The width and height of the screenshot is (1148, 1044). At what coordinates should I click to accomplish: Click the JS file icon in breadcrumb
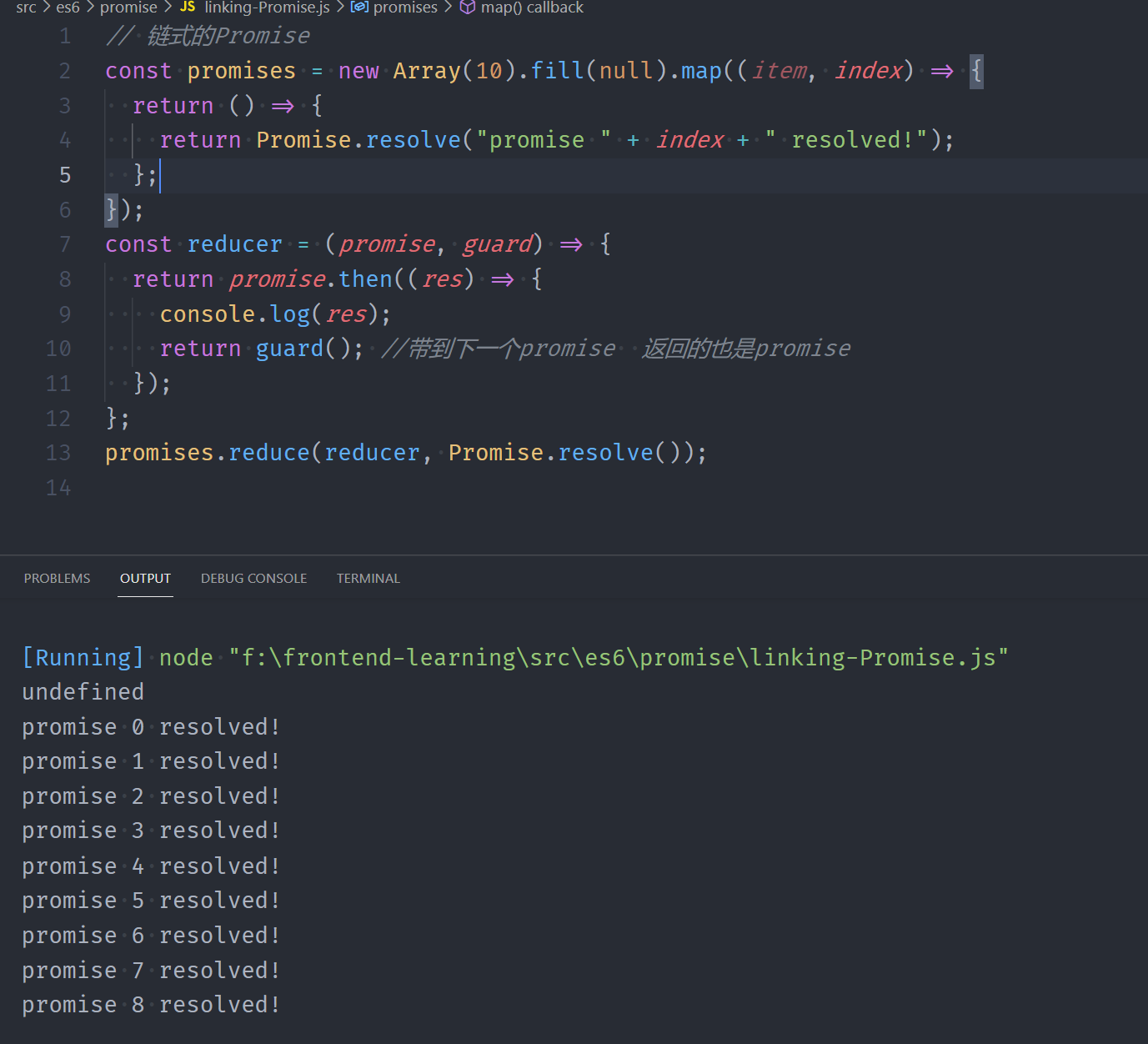(188, 7)
